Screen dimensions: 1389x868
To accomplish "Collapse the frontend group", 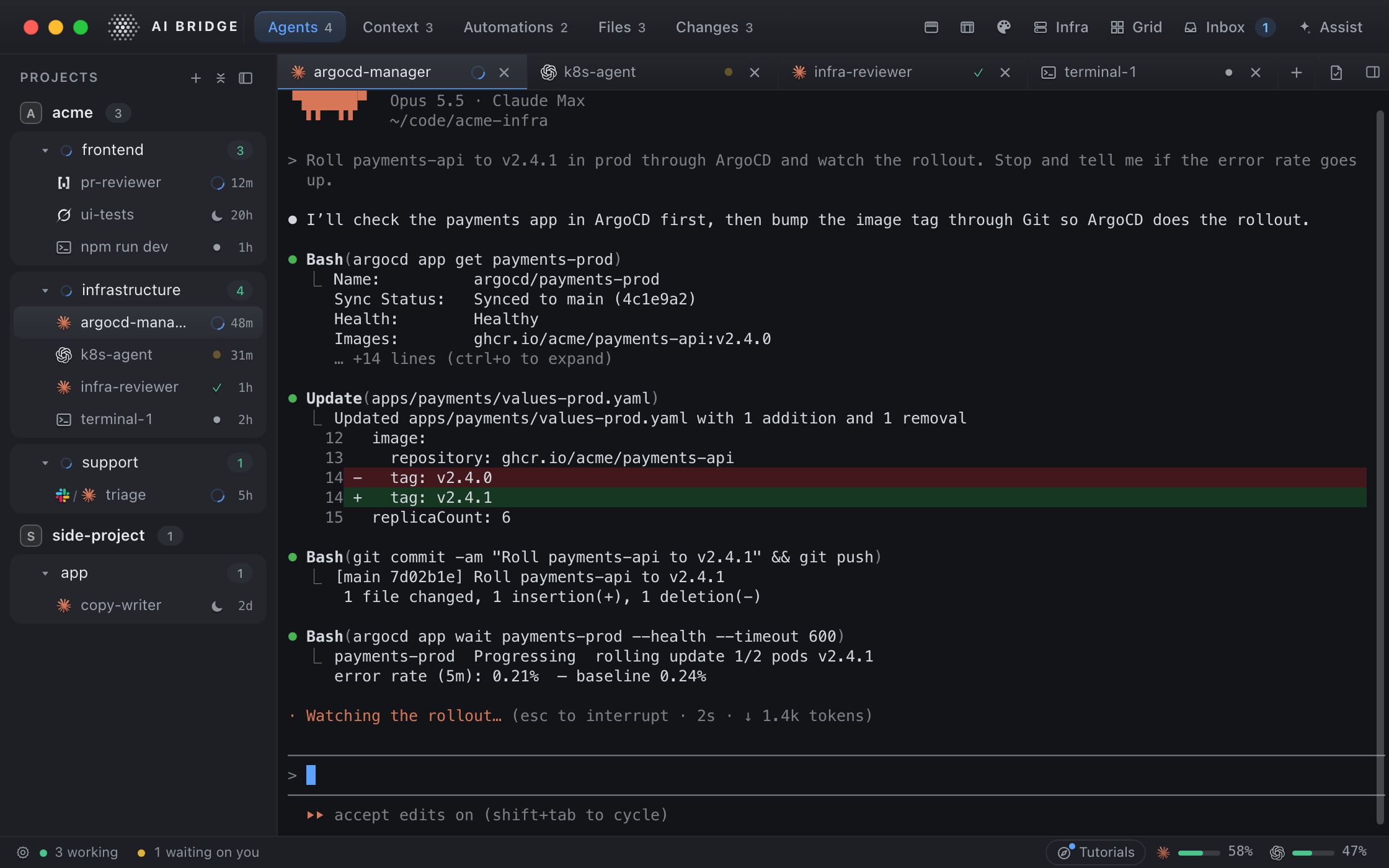I will coord(45,150).
